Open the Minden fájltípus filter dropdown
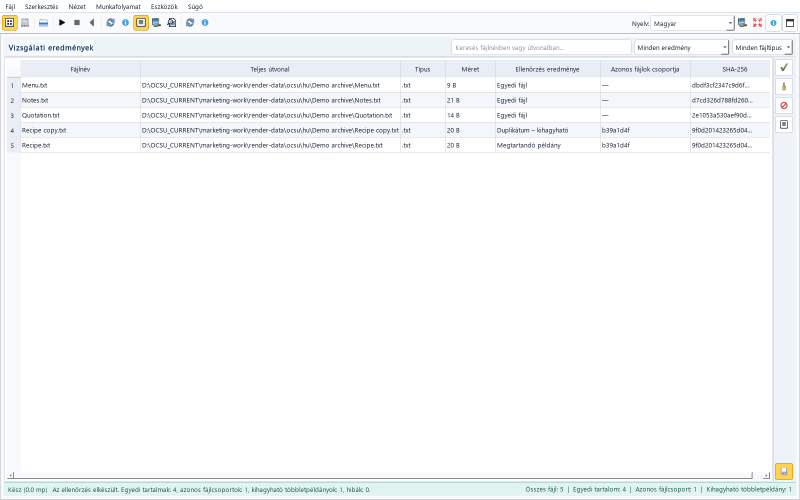The width and height of the screenshot is (800, 500). click(x=762, y=47)
